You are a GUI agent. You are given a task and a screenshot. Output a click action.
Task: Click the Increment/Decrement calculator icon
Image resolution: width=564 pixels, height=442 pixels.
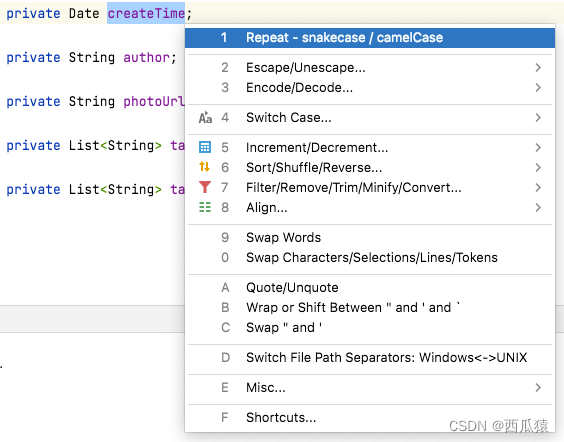[x=205, y=147]
